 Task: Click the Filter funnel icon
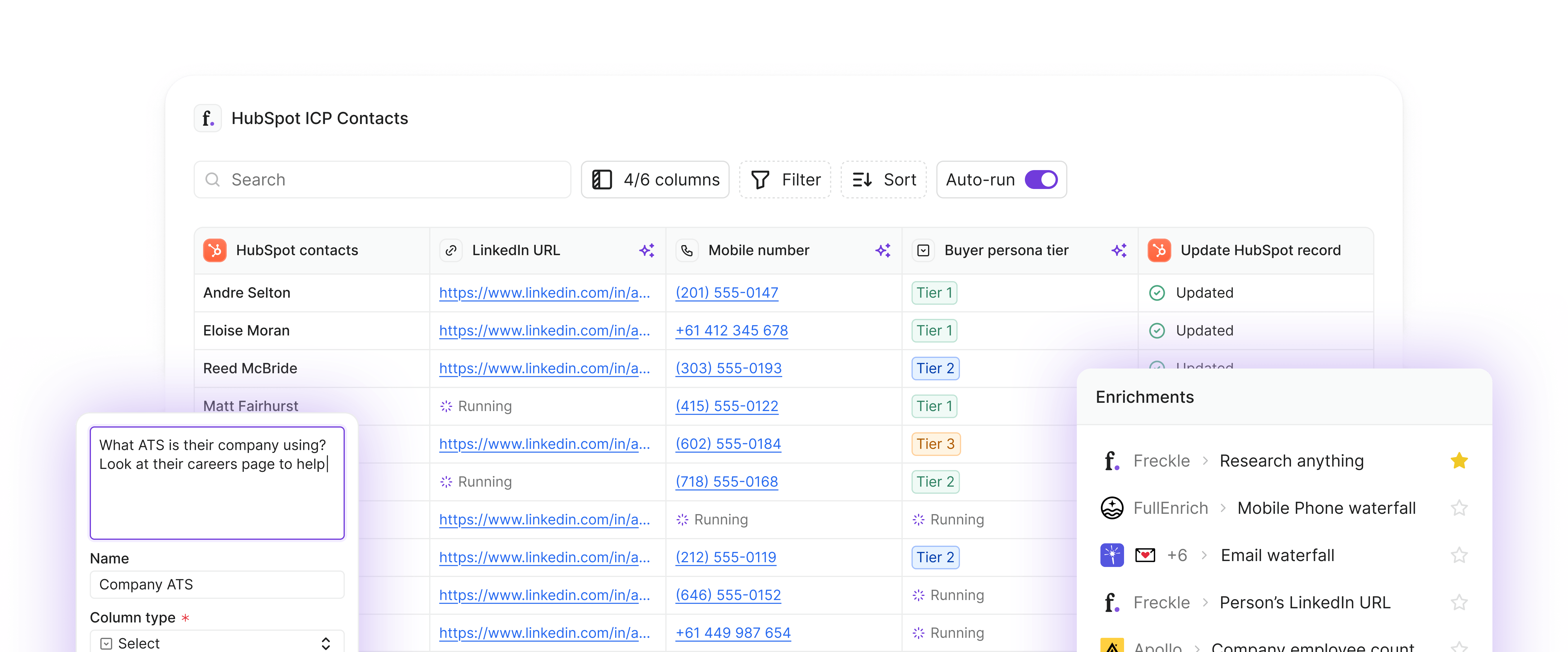pyautogui.click(x=760, y=180)
